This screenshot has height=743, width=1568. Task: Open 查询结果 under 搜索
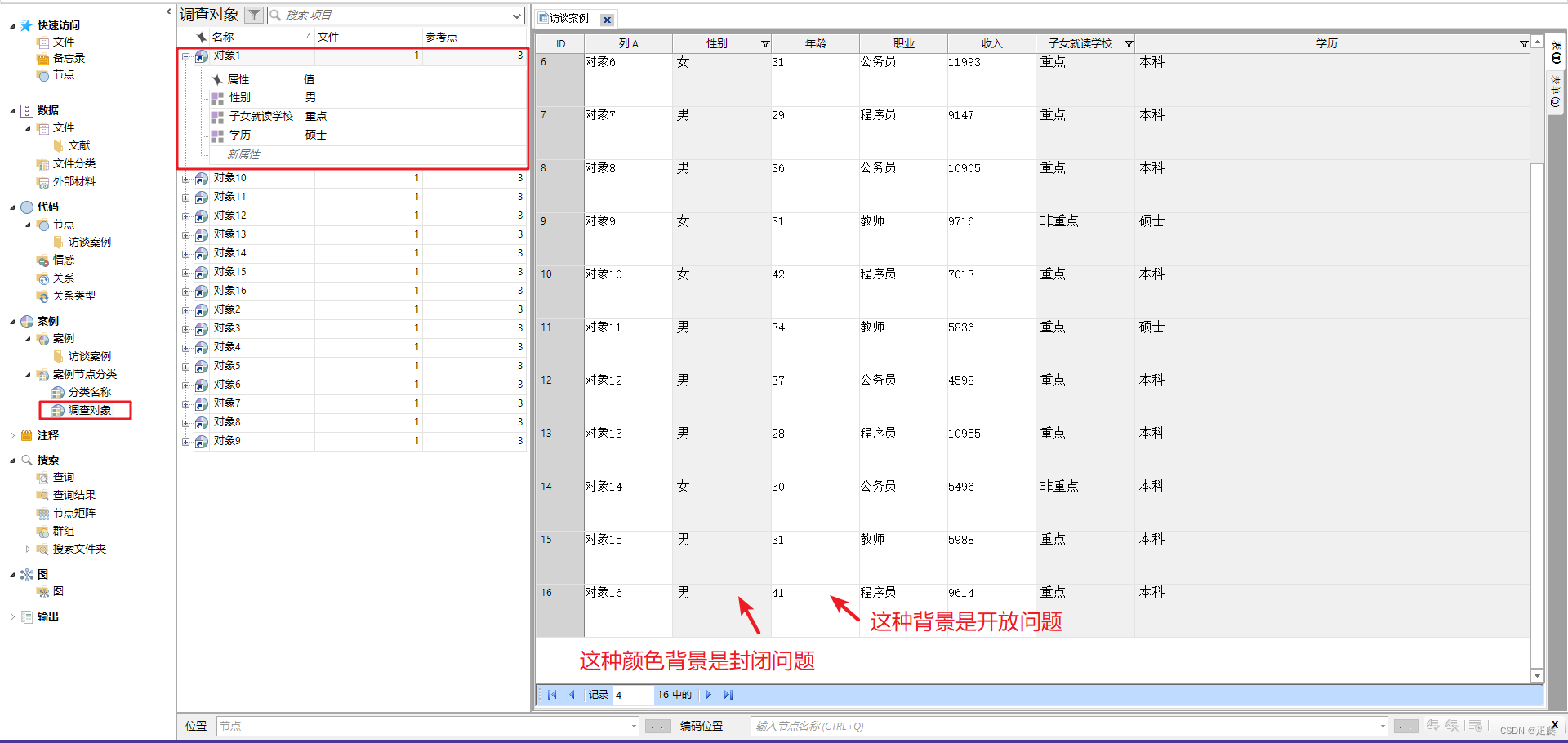tap(74, 495)
